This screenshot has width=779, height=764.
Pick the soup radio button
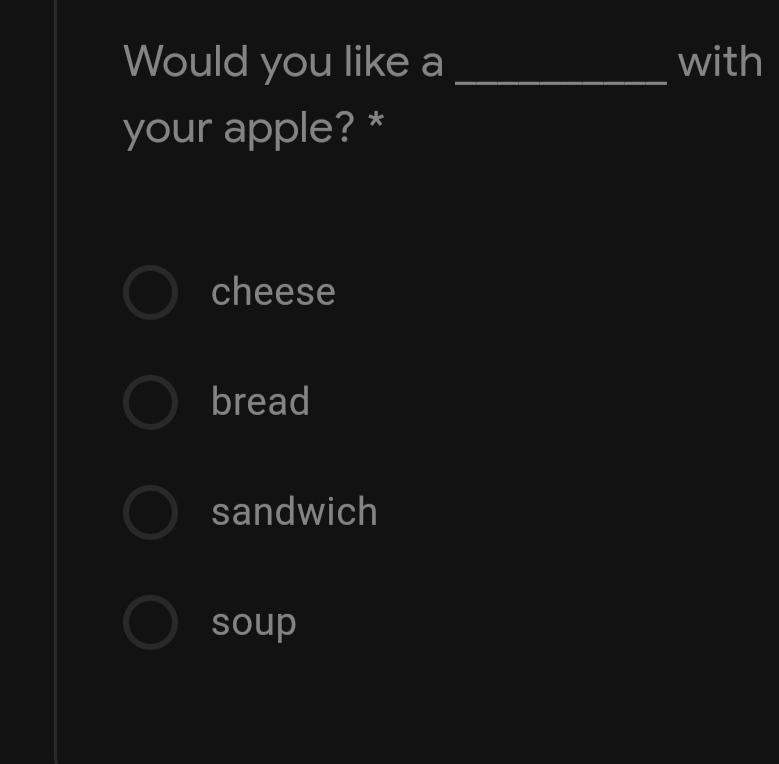click(150, 622)
